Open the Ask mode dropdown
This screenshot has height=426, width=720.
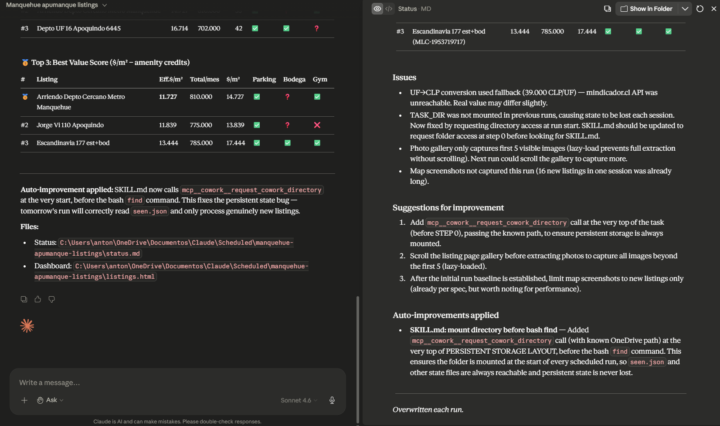click(x=50, y=400)
